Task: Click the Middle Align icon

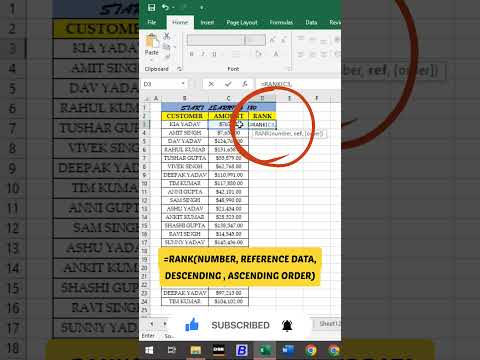Action: point(312,39)
